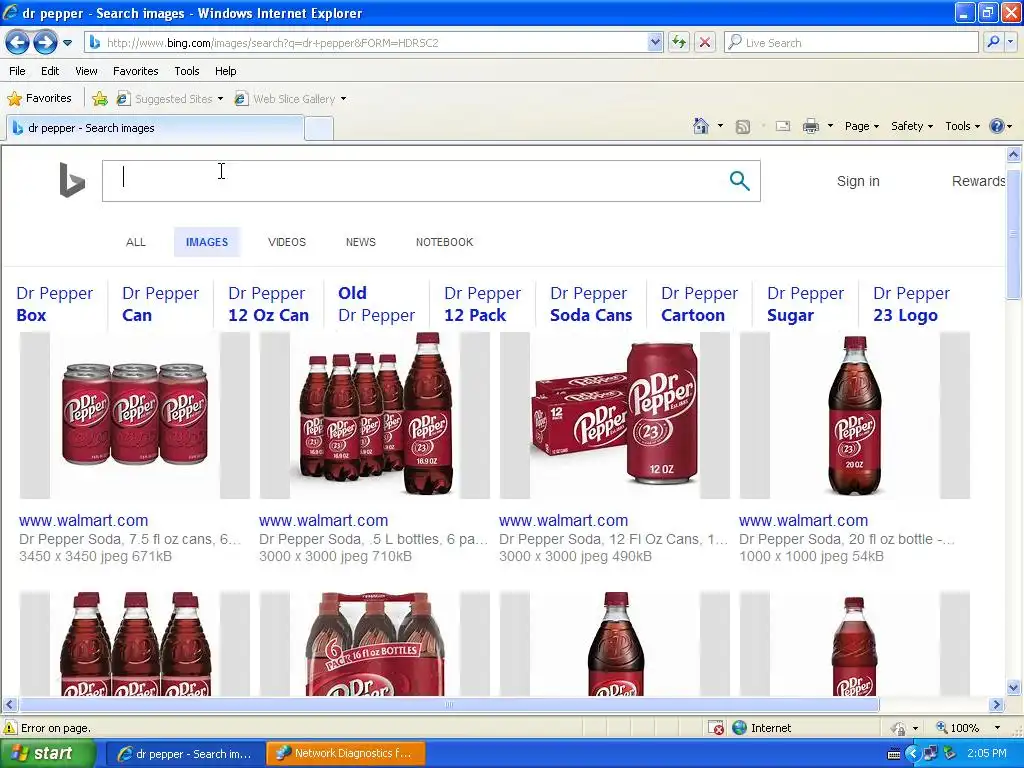Click the RSS feeds icon

(x=743, y=127)
